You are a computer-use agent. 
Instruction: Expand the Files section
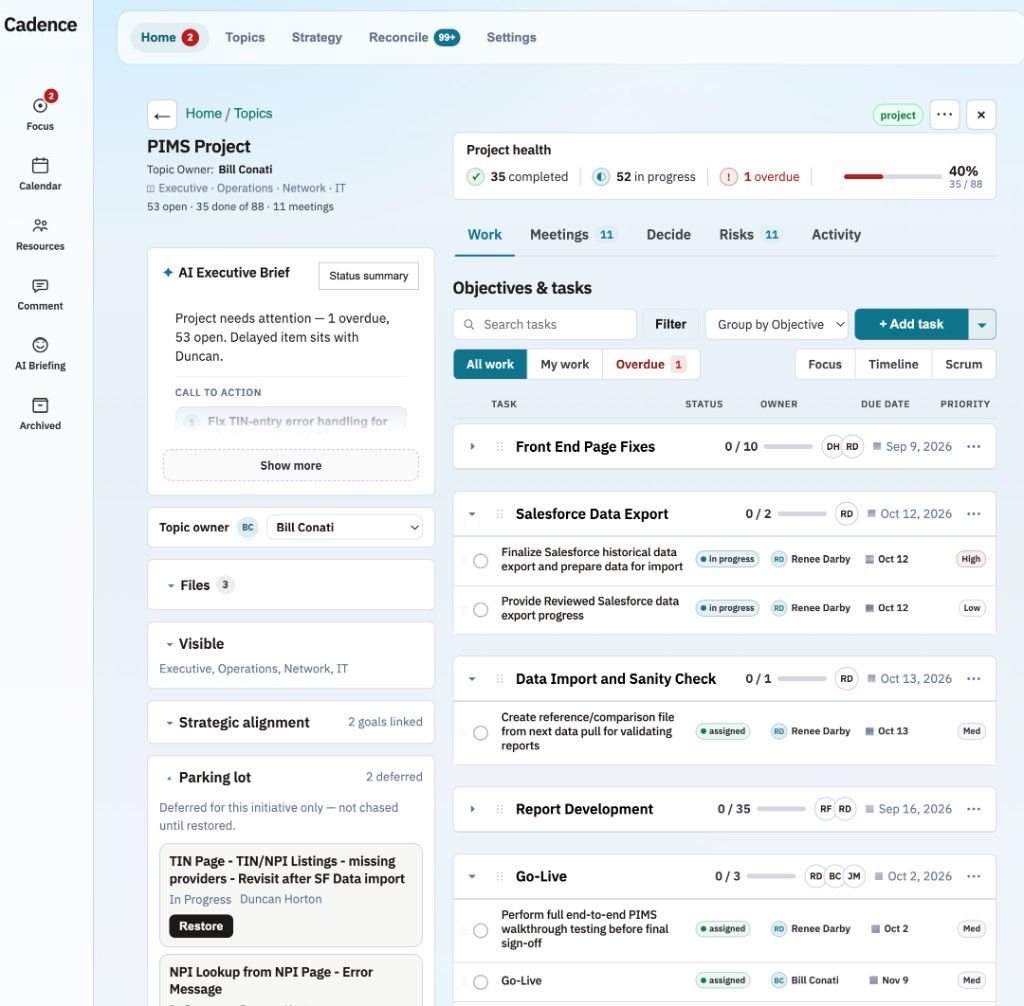click(x=170, y=585)
